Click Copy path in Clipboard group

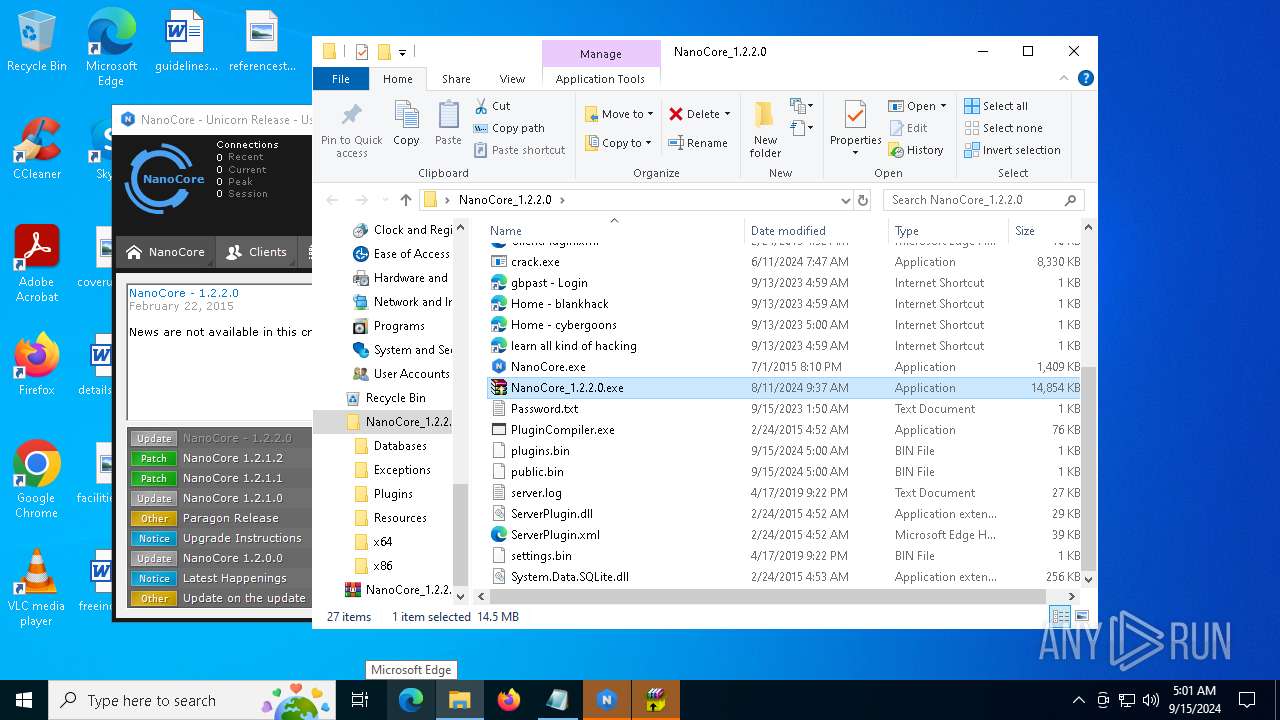(509, 128)
